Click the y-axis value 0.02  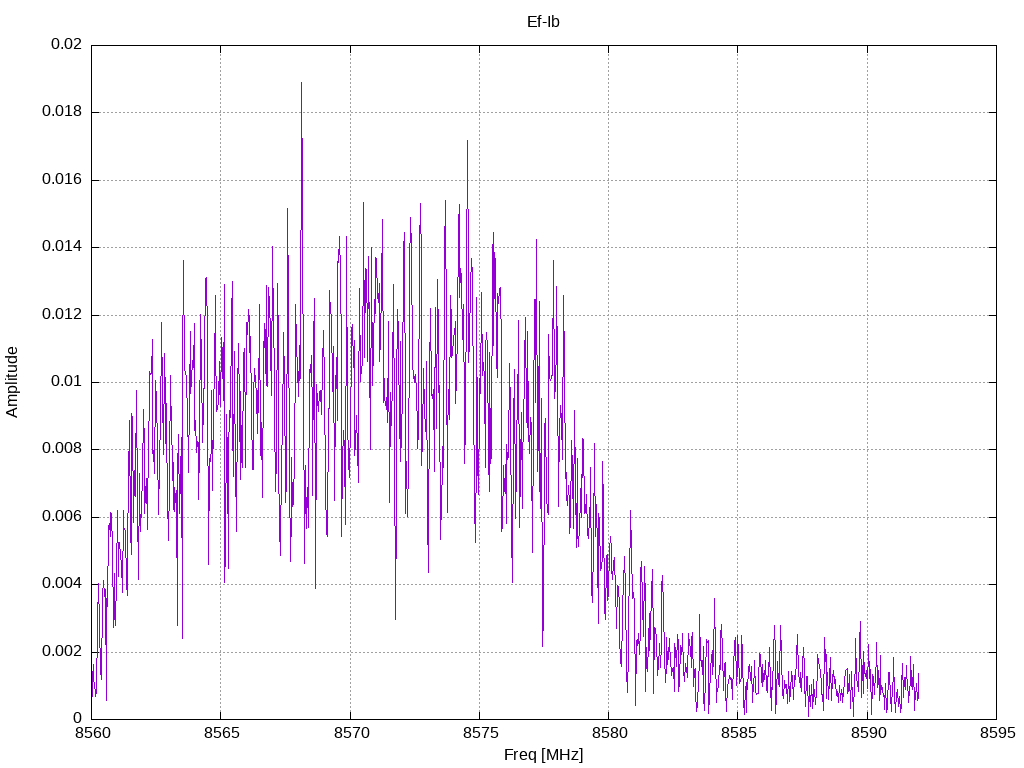click(67, 44)
